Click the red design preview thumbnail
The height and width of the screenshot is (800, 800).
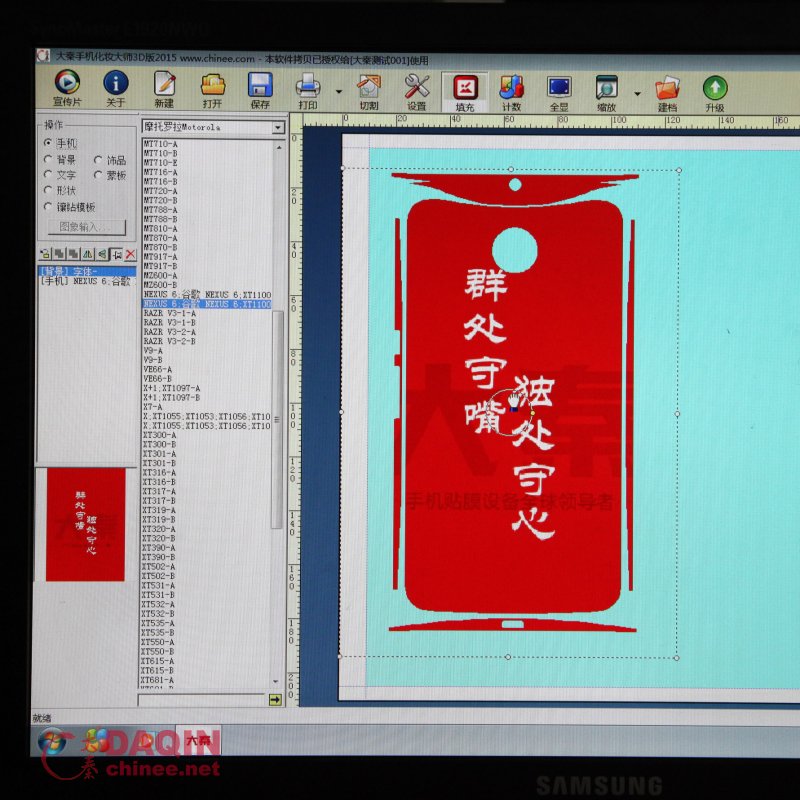[85, 524]
